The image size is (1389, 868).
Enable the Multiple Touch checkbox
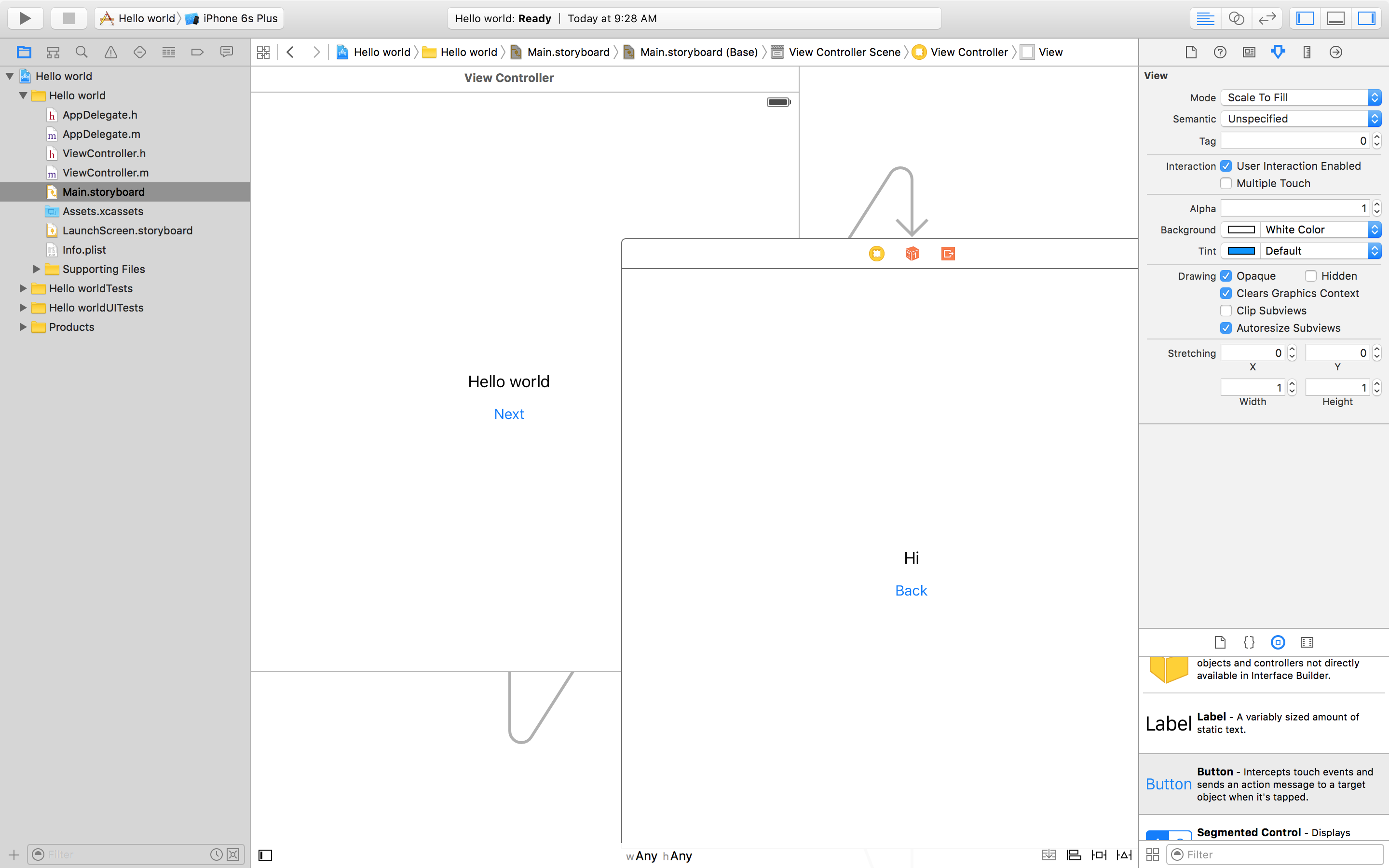tap(1226, 183)
